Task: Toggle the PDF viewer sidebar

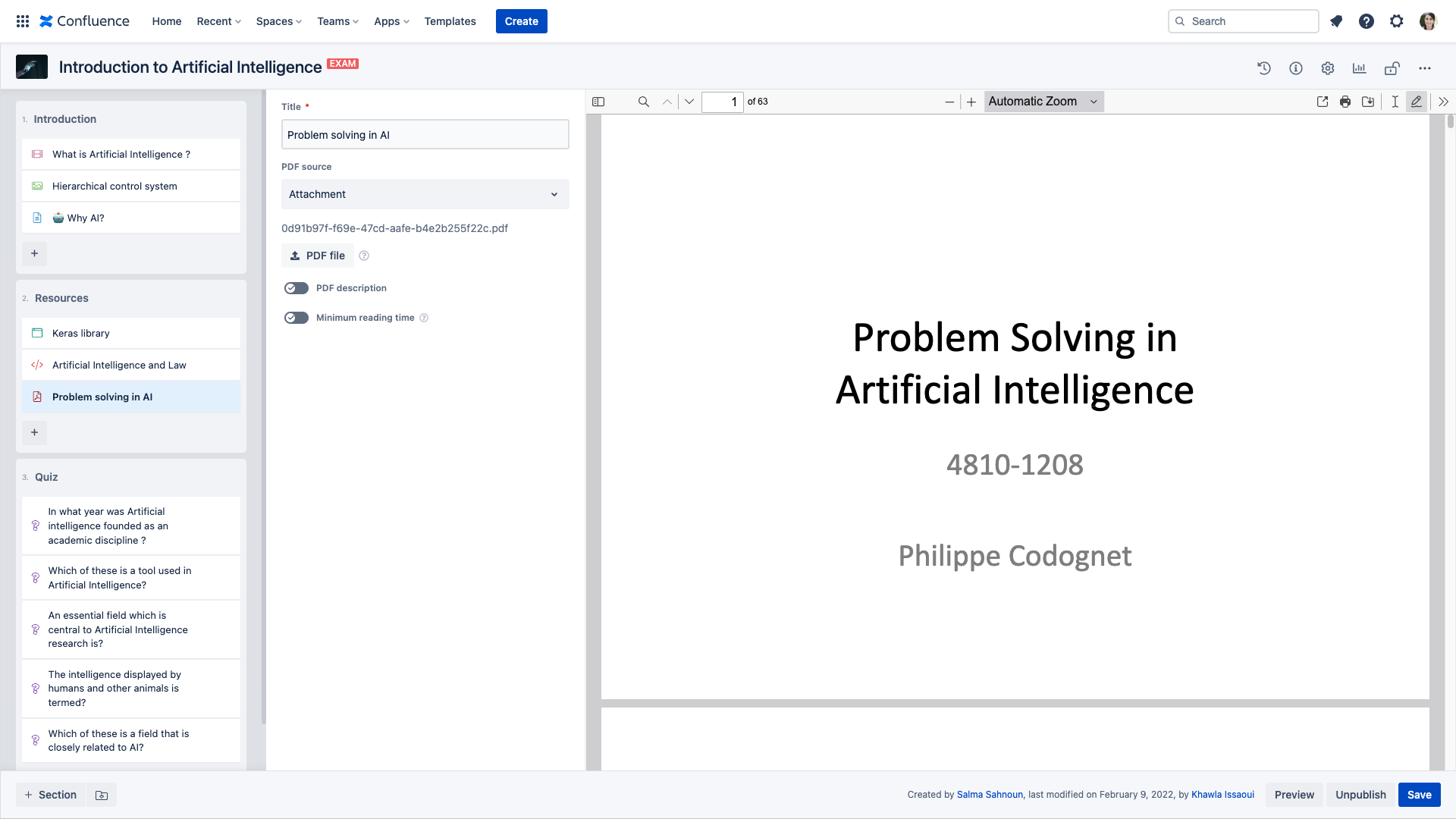Action: click(x=598, y=102)
